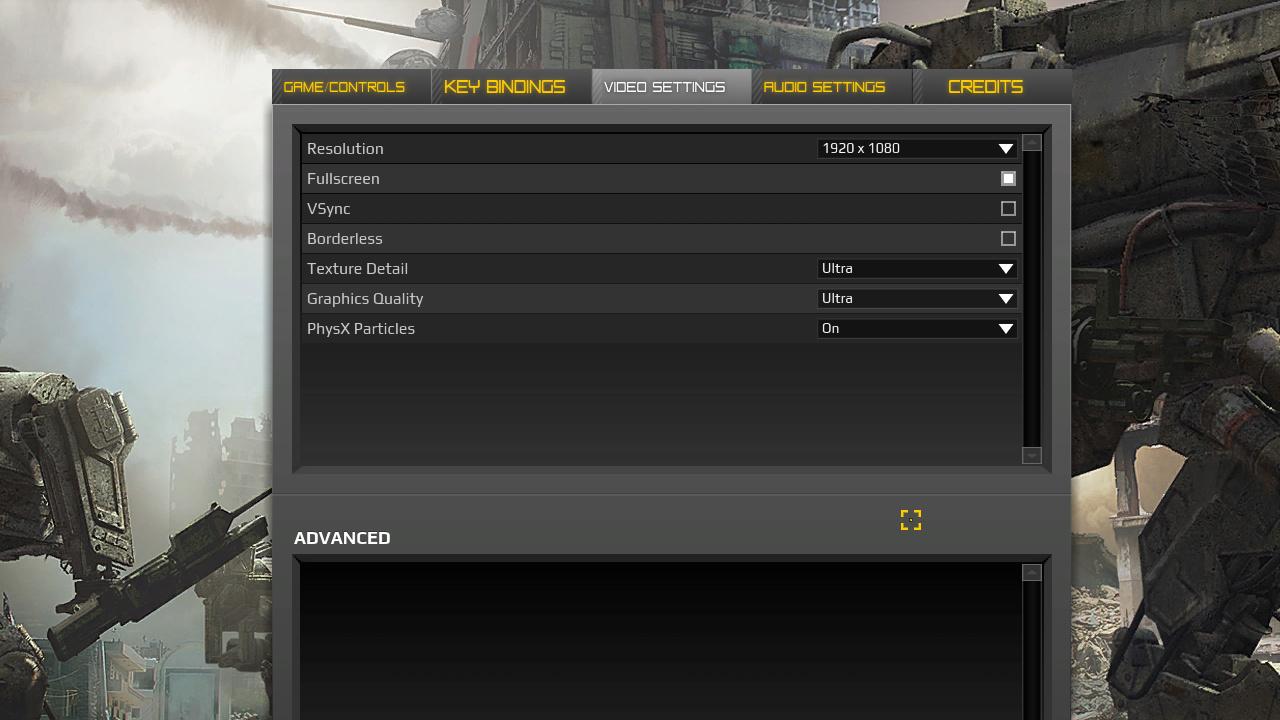Enable the Borderless checkbox

tap(1008, 239)
